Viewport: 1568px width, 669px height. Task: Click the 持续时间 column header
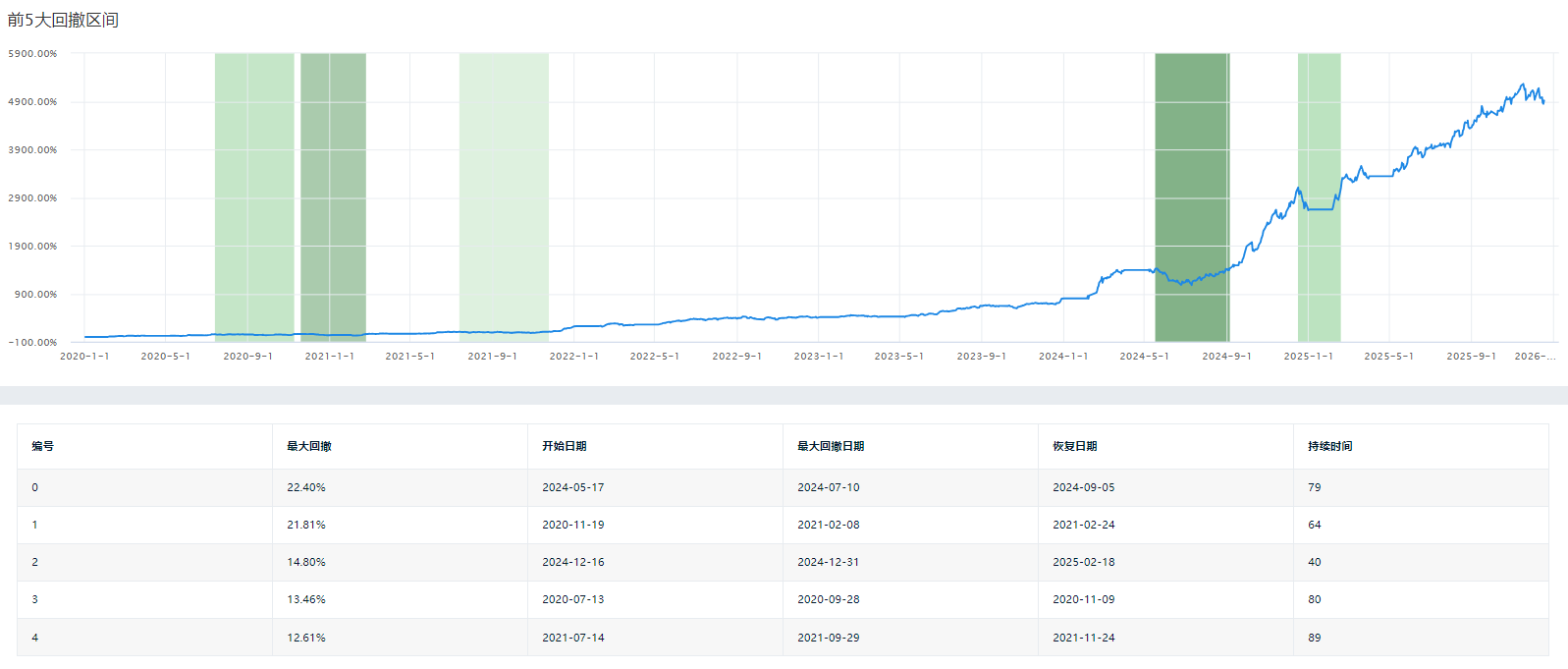click(1330, 446)
